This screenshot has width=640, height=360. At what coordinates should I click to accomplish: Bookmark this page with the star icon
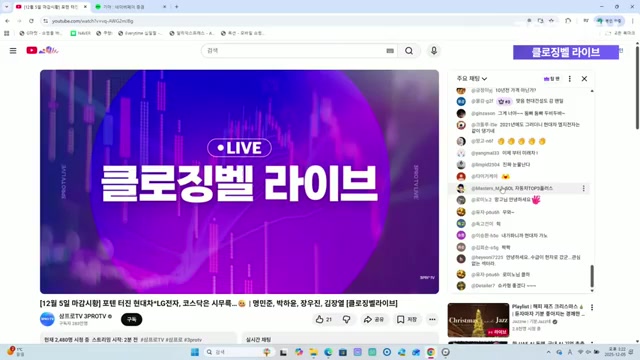click(551, 21)
